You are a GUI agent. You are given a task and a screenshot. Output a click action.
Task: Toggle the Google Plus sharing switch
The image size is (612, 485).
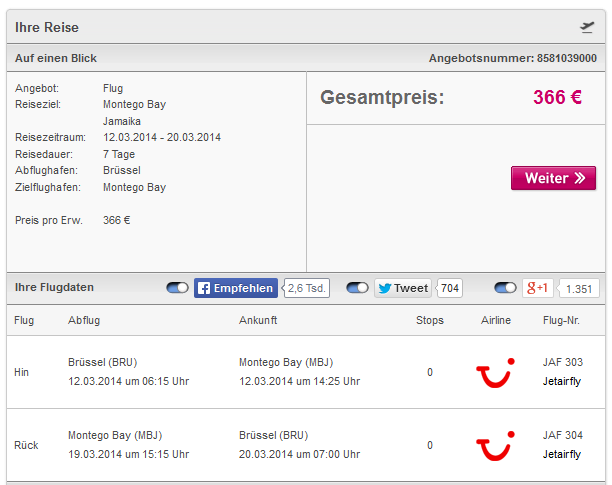[505, 288]
